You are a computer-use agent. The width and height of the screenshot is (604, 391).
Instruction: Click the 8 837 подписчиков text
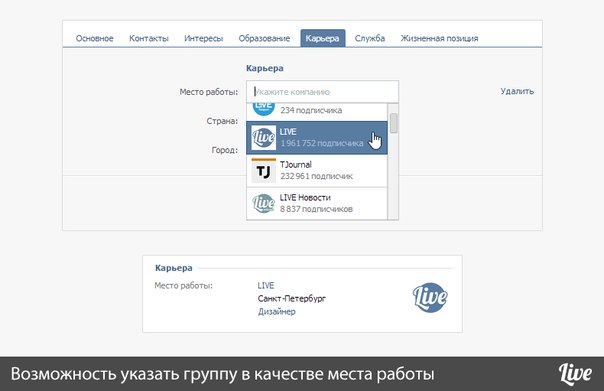pyautogui.click(x=316, y=209)
